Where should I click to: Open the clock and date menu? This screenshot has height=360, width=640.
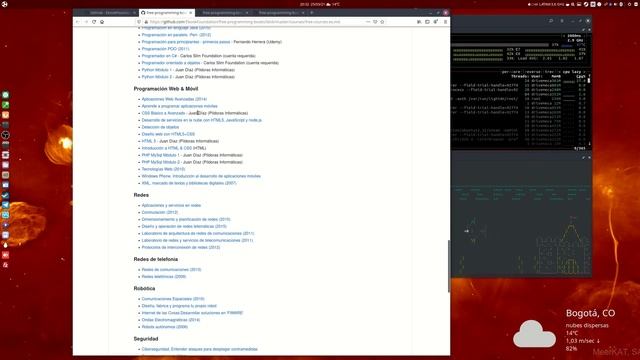pyautogui.click(x=320, y=4)
